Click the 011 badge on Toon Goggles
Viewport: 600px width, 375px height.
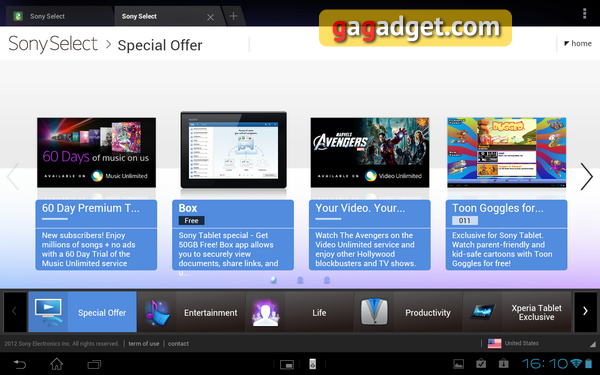[x=465, y=220]
